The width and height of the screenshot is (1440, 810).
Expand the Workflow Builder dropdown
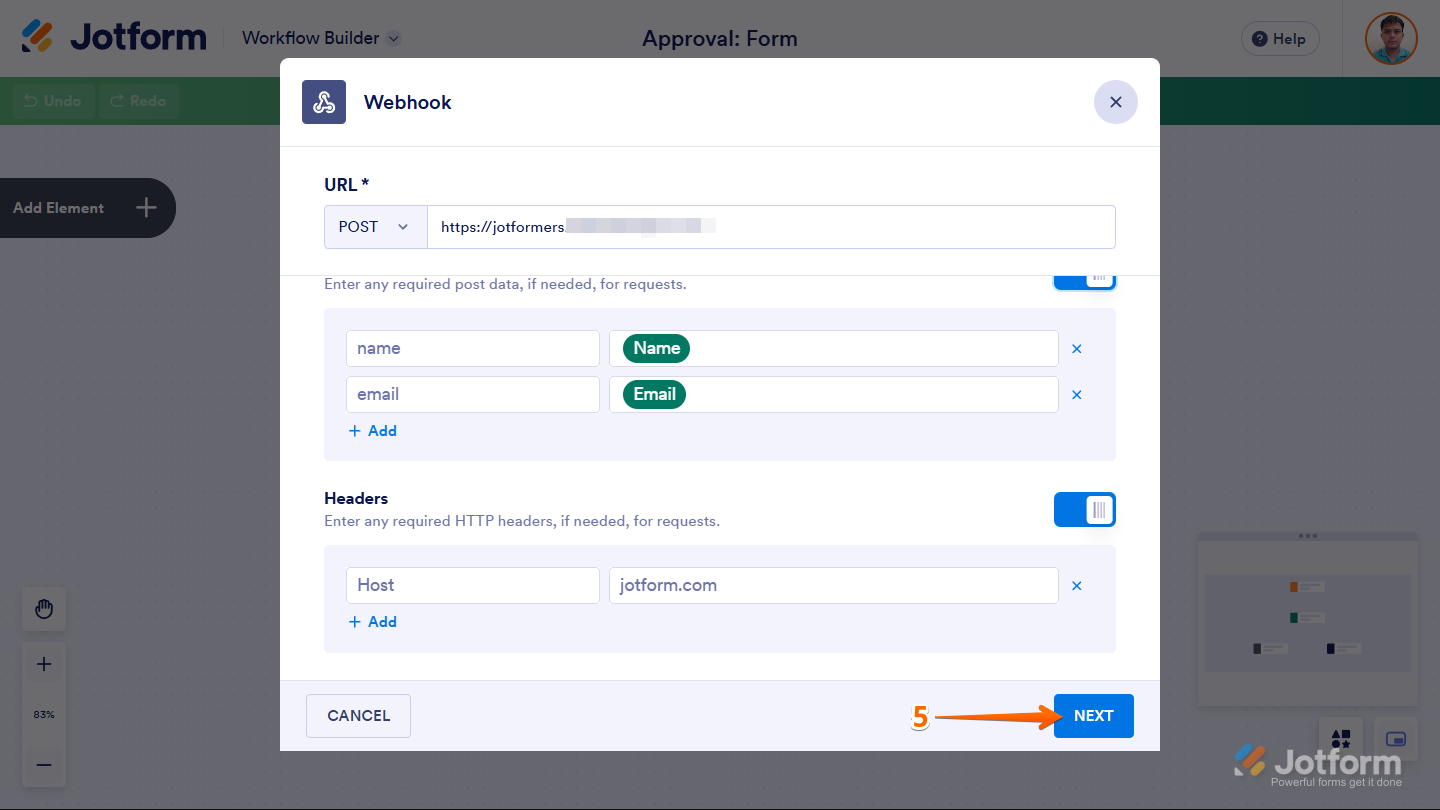point(393,38)
